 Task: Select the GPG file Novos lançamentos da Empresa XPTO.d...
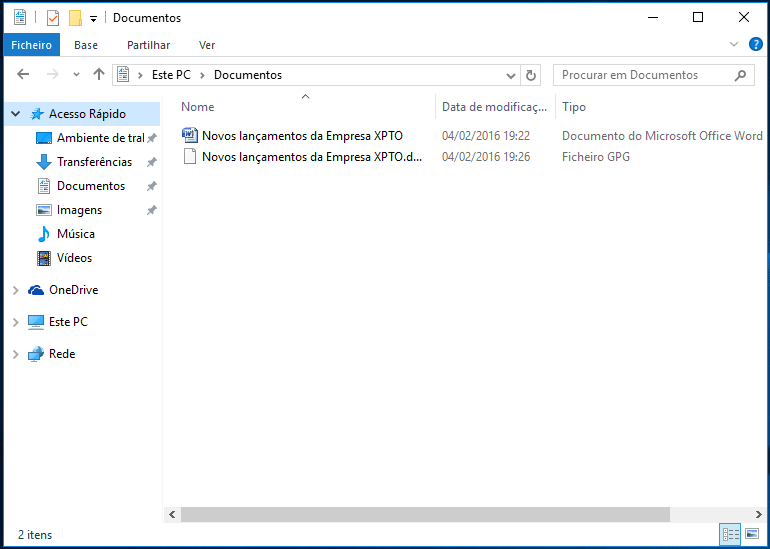[x=312, y=157]
